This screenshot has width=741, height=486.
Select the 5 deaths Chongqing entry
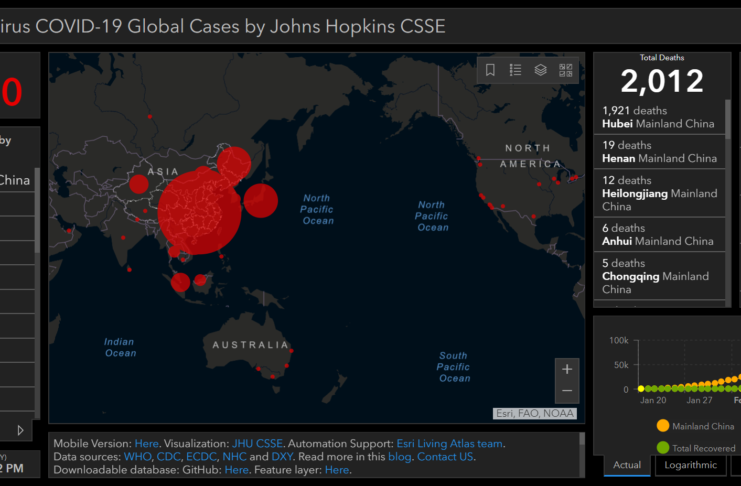[659, 276]
